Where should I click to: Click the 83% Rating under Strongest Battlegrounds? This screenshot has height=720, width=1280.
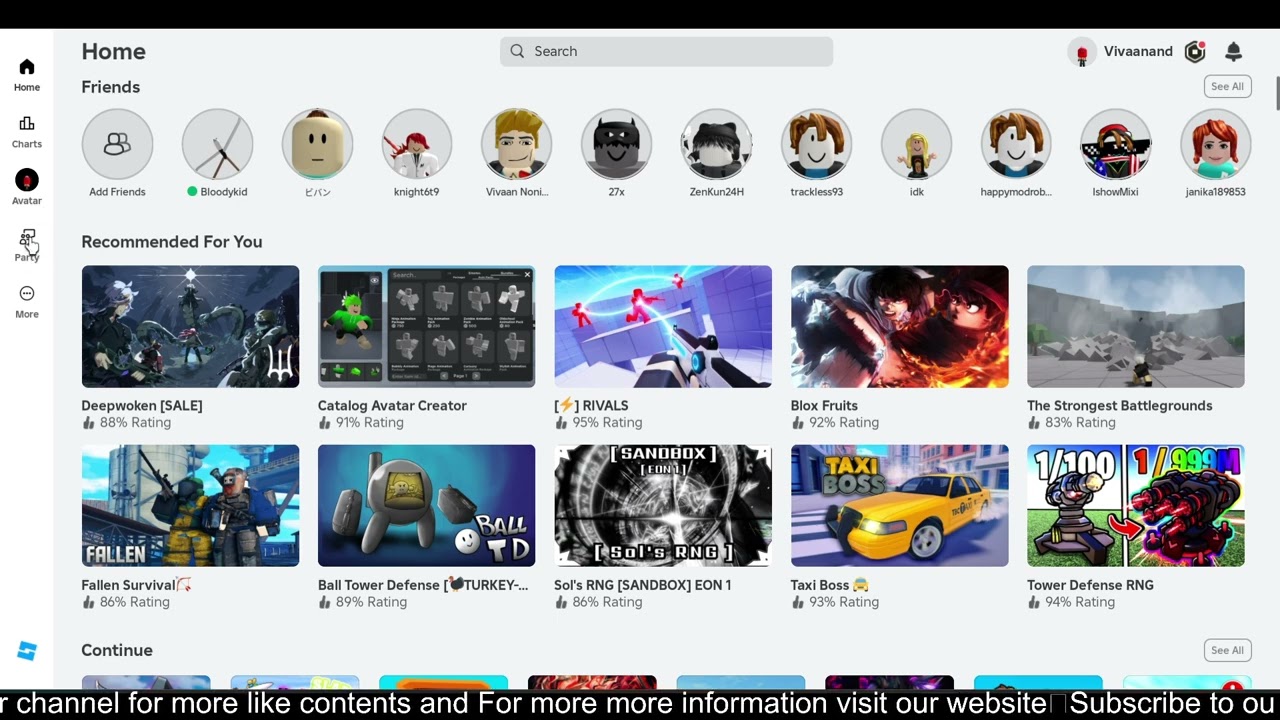[x=1080, y=423]
